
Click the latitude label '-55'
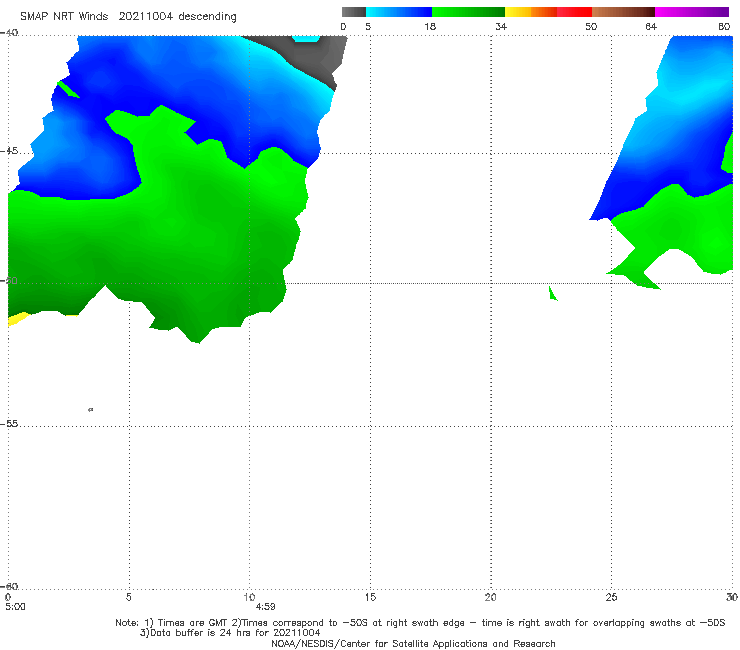(9, 424)
